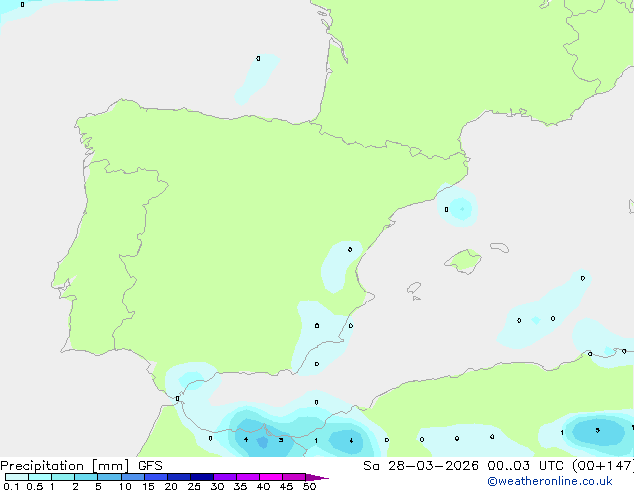
Task: Select the legend swatch between 2 and 5
Action: (x=86, y=477)
